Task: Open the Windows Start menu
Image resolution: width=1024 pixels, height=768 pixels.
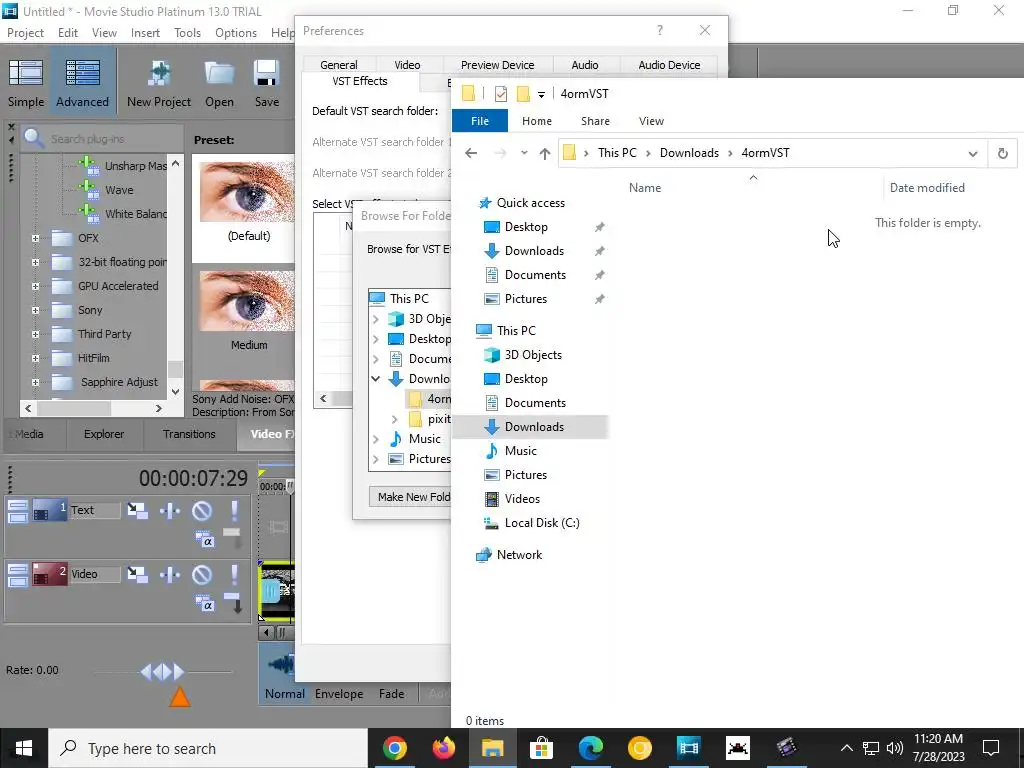Action: [24, 748]
